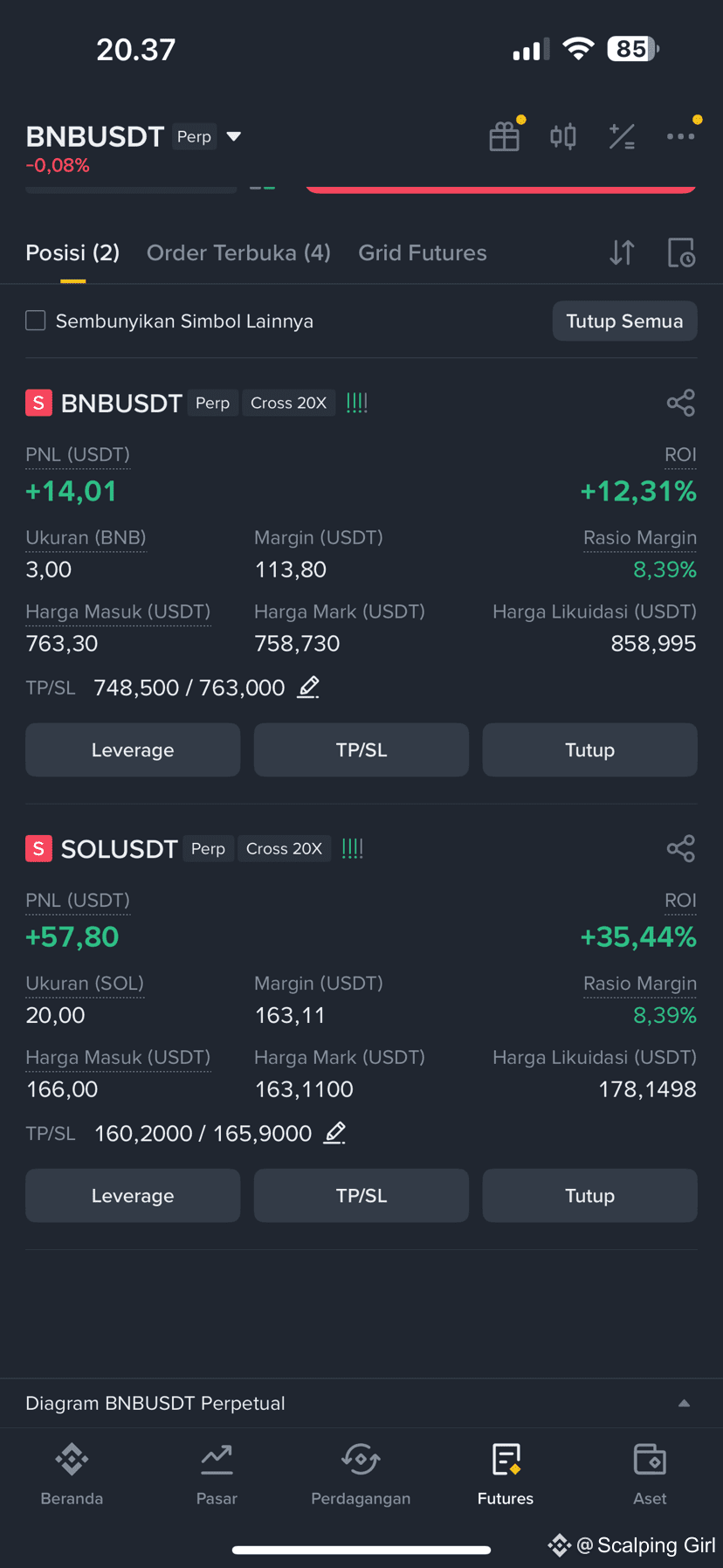Share the BNBUSDT position

tap(681, 403)
